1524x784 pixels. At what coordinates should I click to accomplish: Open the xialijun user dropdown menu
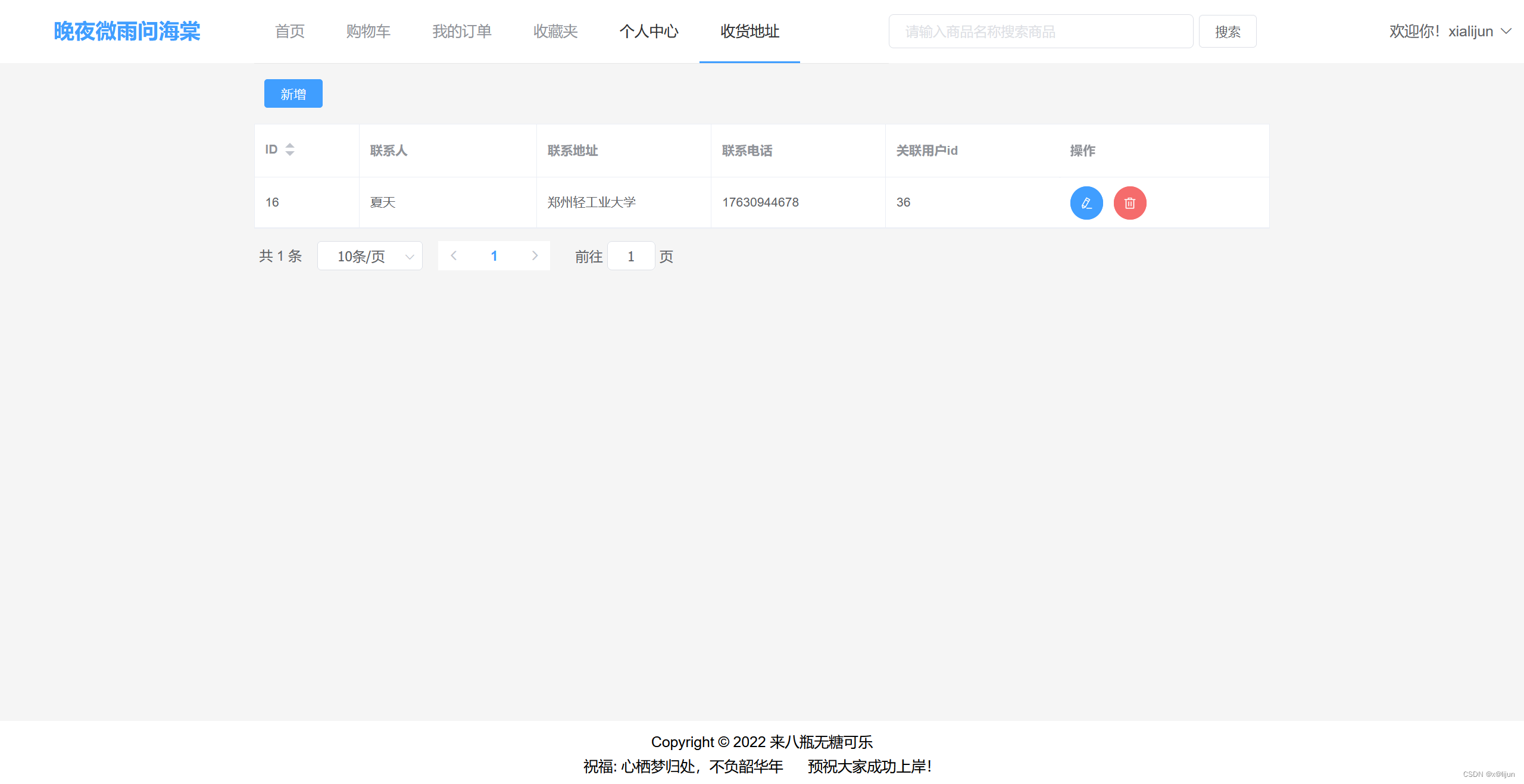click(1451, 31)
